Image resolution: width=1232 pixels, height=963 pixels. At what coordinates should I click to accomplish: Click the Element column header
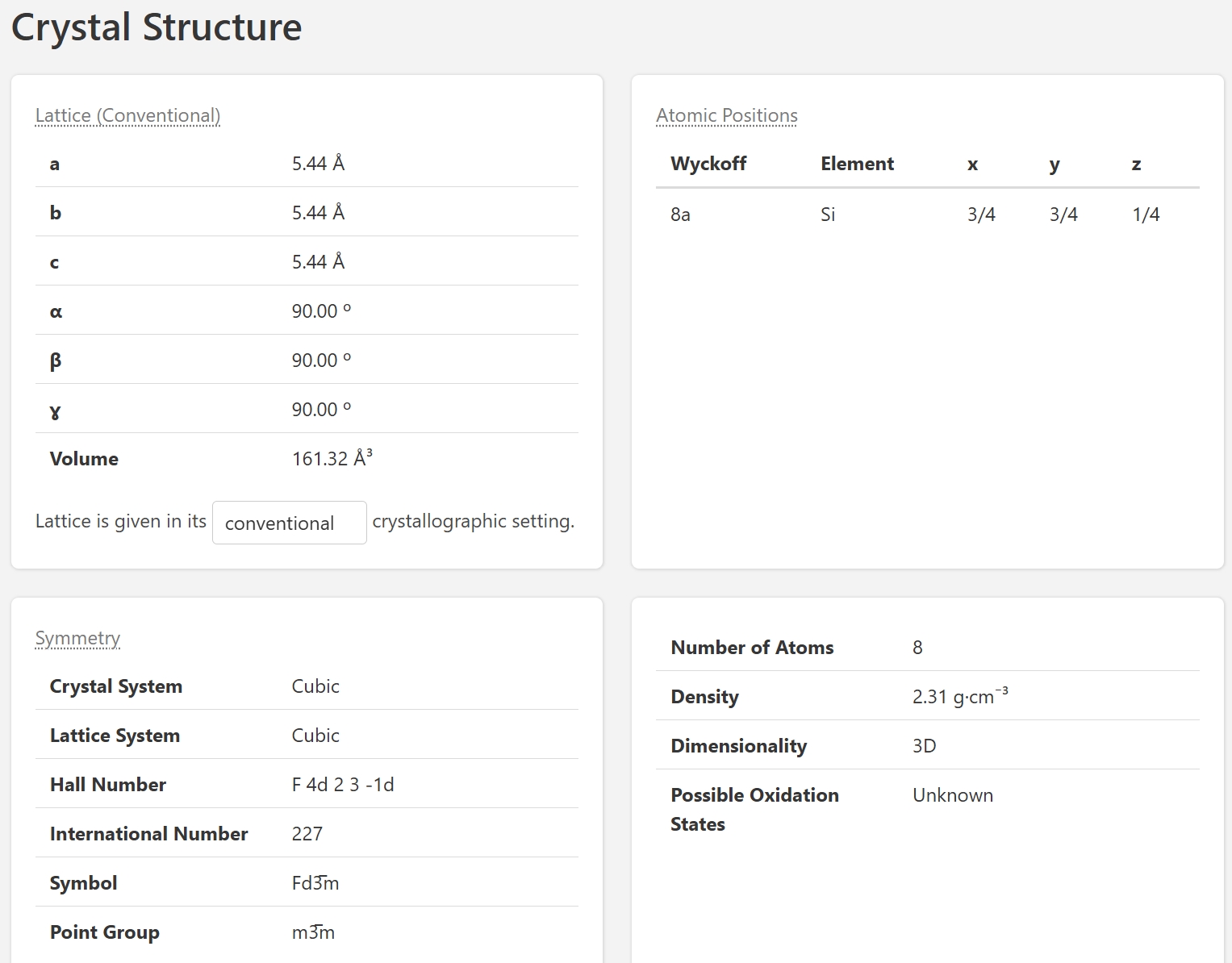click(x=857, y=164)
